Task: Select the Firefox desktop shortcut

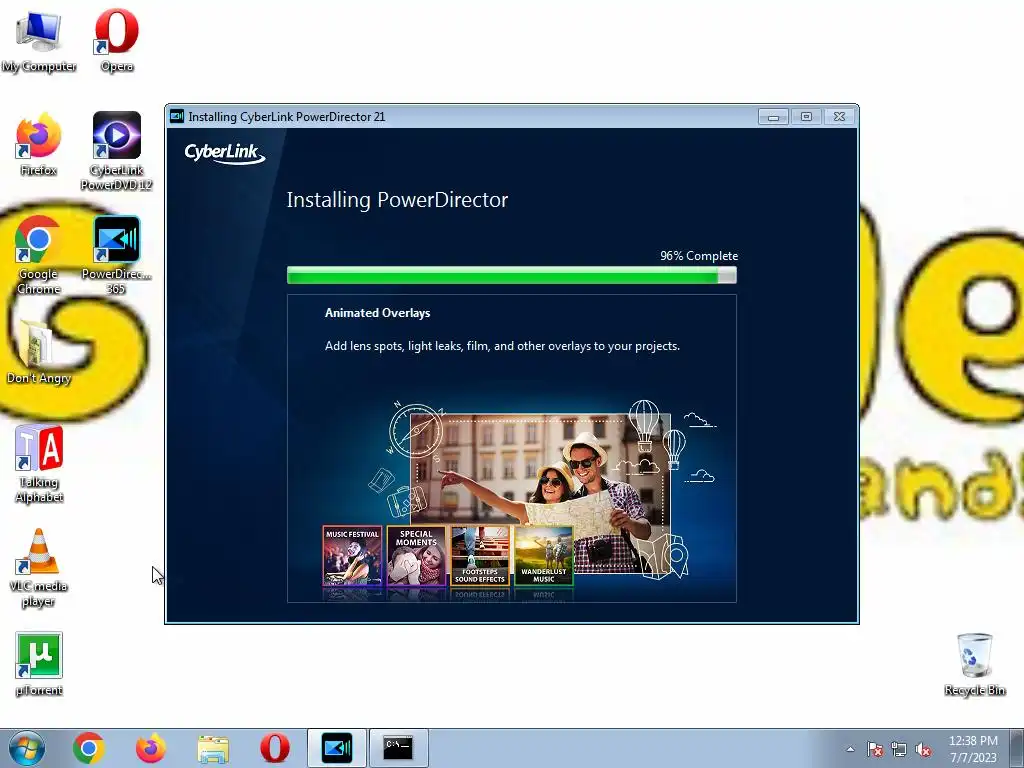Action: (x=39, y=145)
